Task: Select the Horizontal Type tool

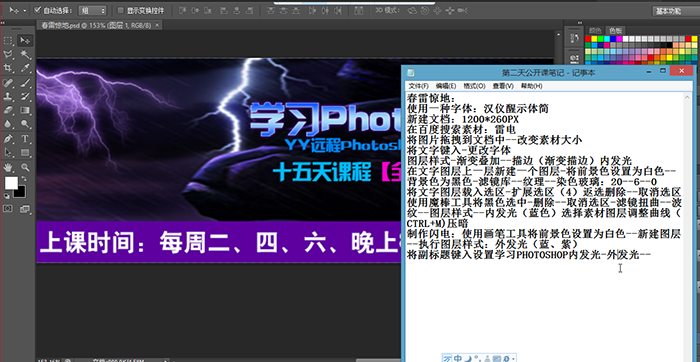Action: [25, 139]
